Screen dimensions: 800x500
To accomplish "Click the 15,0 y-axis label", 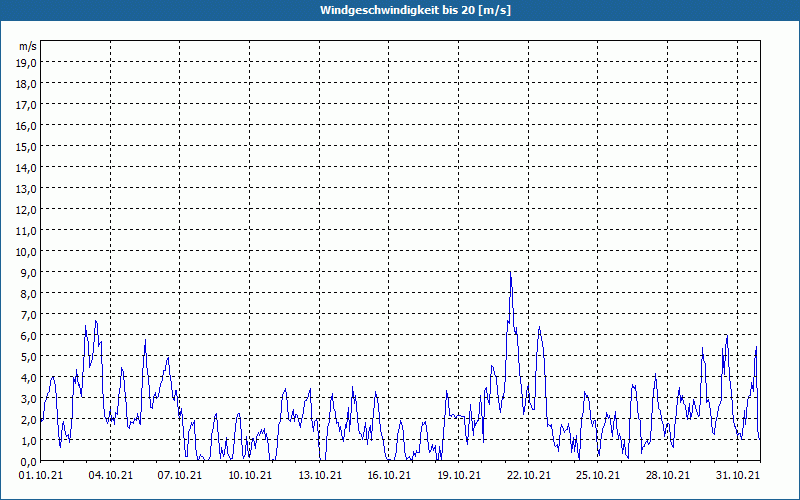I will click(27, 147).
